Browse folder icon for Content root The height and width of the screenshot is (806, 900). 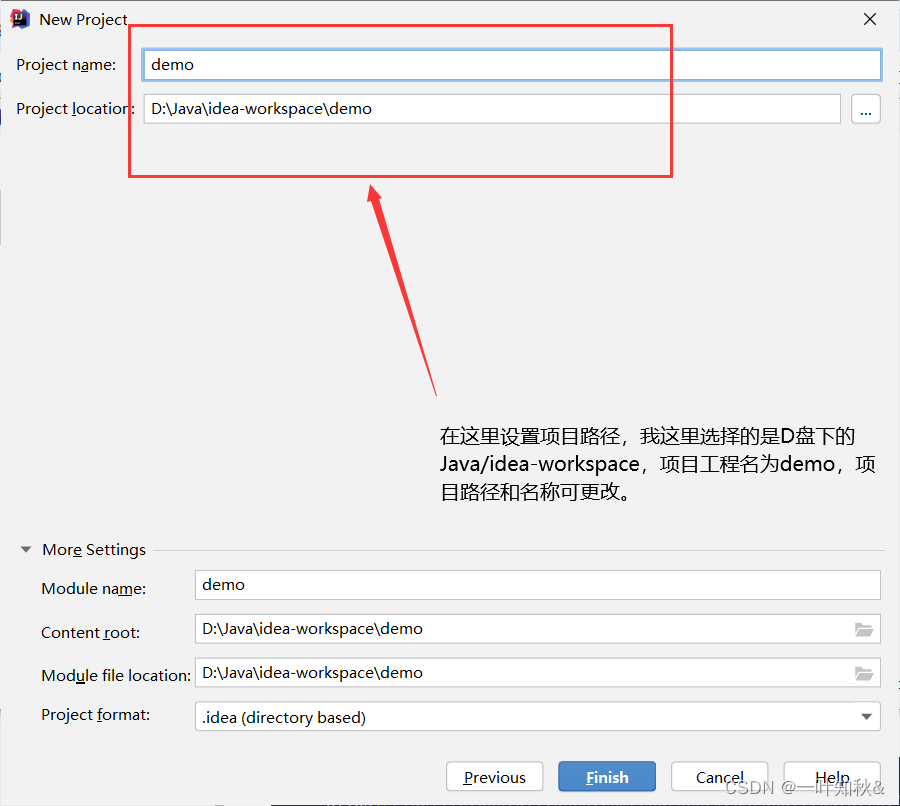click(x=864, y=629)
